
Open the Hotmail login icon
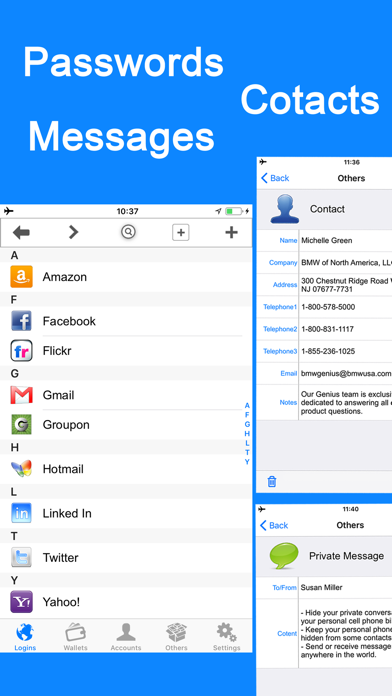(21, 469)
